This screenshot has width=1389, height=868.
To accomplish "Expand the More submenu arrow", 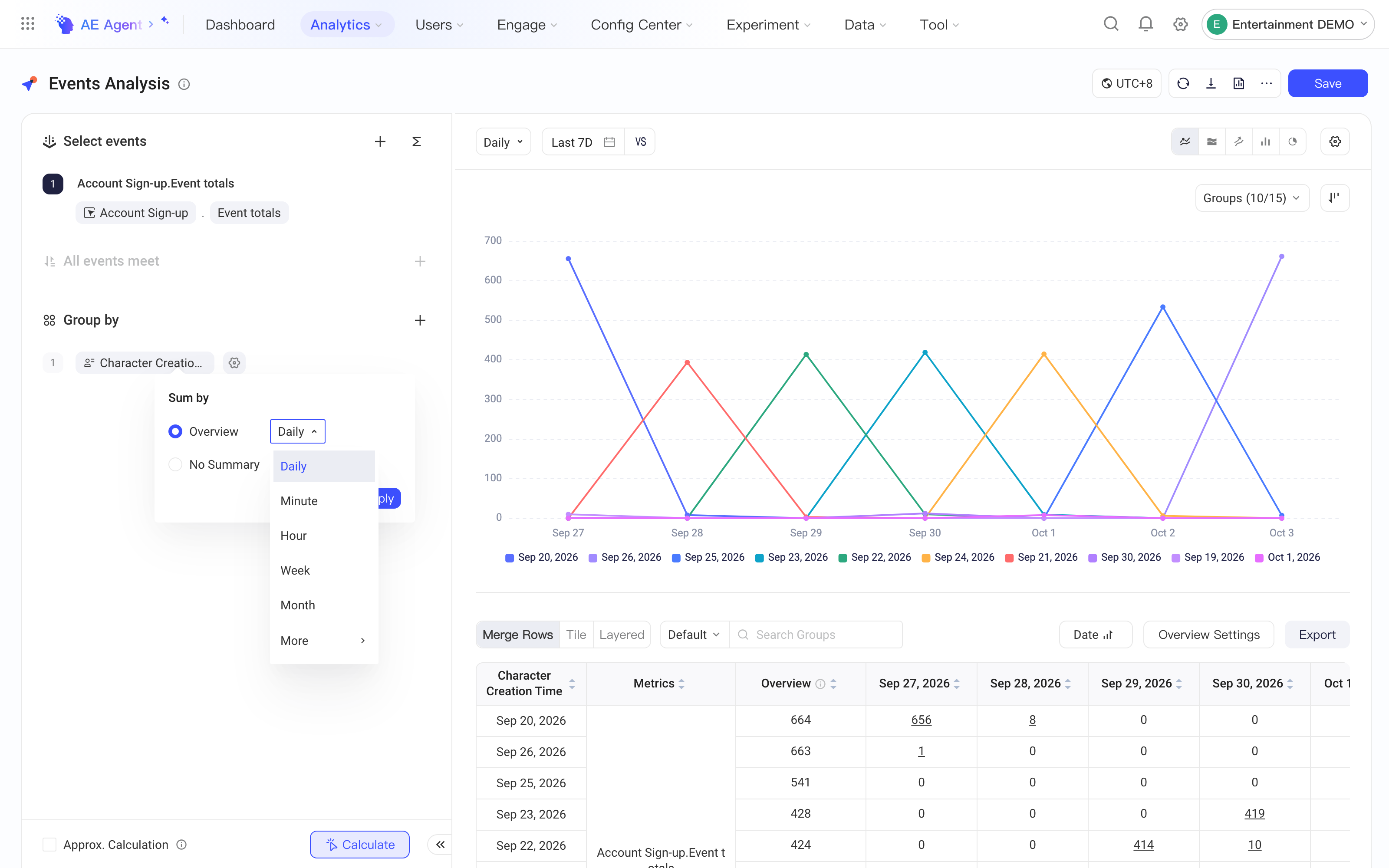I will (363, 641).
